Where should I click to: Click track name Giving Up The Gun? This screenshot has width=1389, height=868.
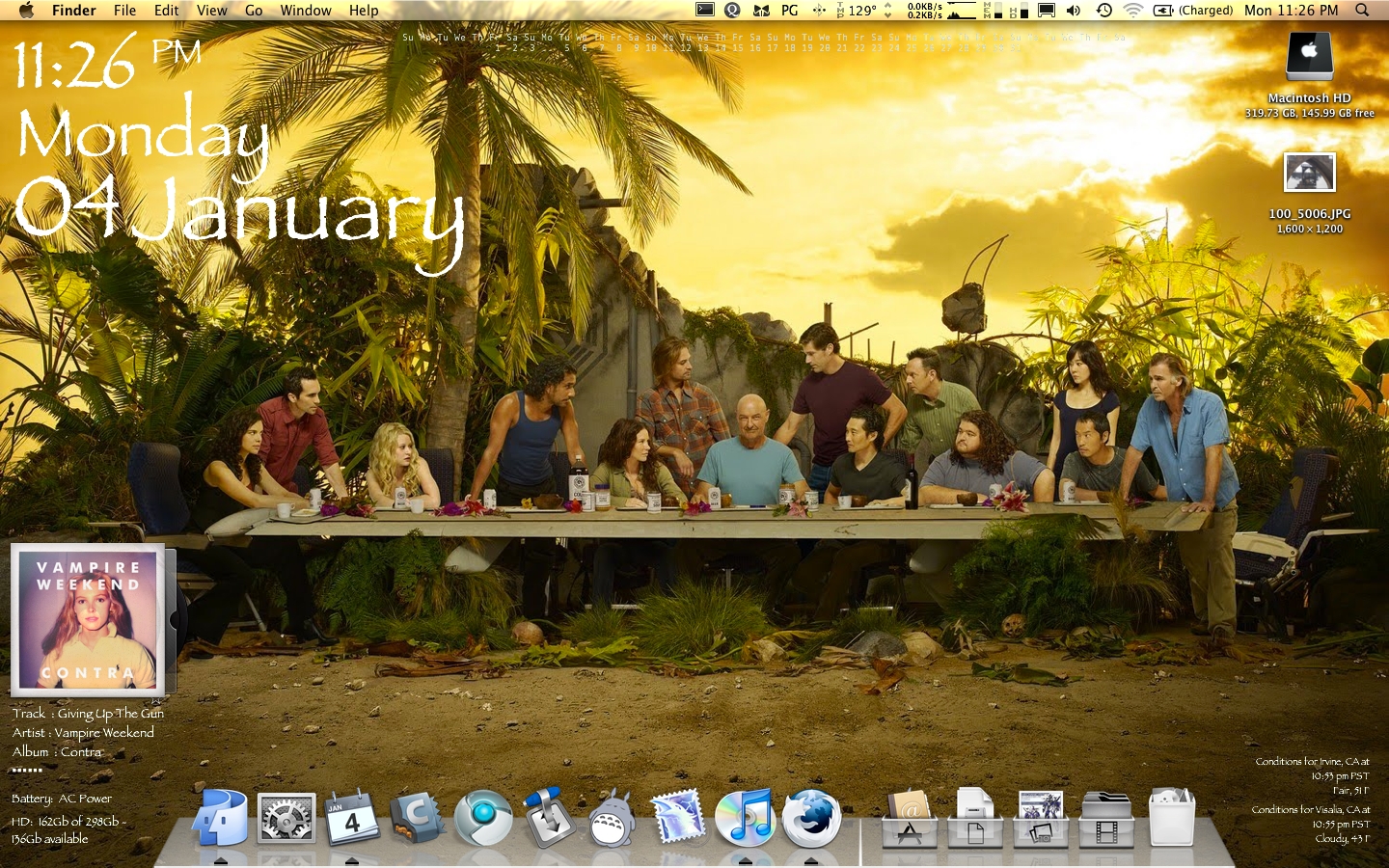pos(110,714)
